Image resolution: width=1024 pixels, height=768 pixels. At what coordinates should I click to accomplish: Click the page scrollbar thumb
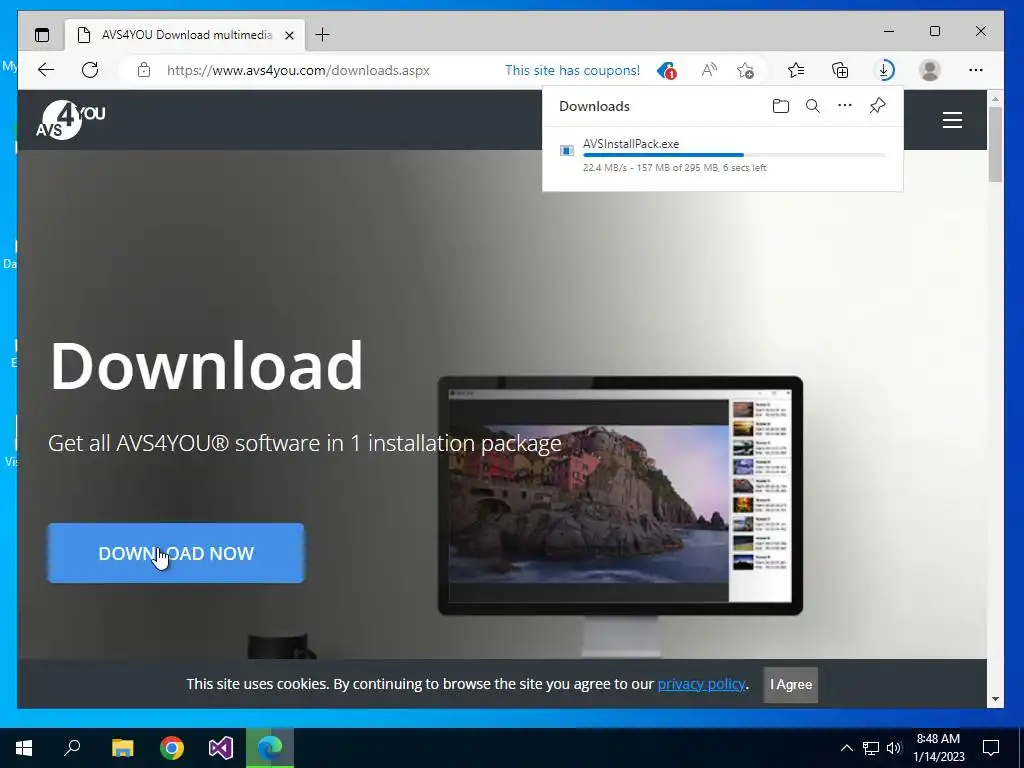995,144
